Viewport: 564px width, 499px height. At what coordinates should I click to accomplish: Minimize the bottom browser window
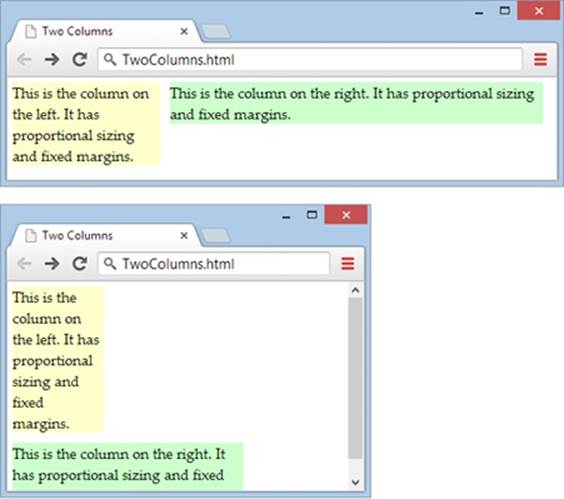point(286,217)
